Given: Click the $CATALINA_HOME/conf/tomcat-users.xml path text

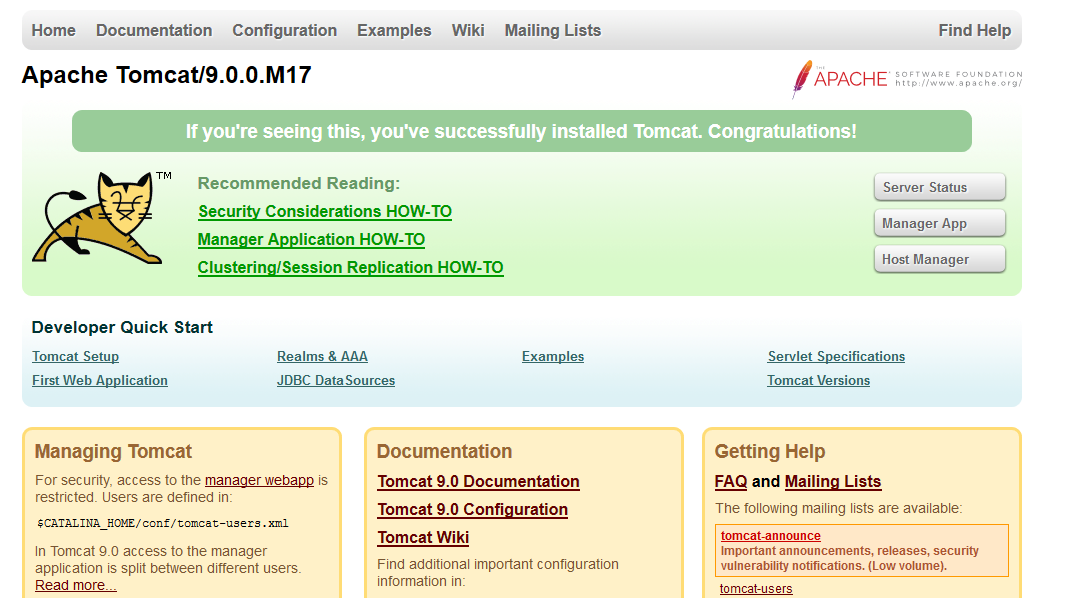Looking at the screenshot, I should coord(162,523).
